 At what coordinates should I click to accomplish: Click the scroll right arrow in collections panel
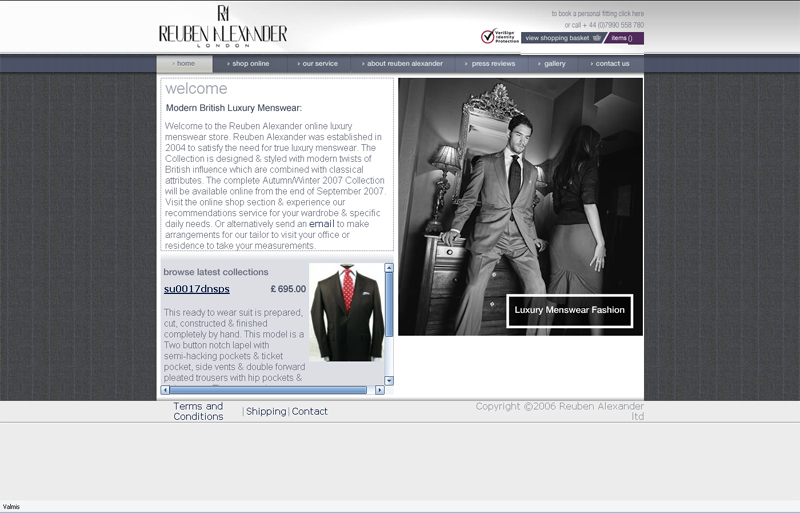click(379, 390)
